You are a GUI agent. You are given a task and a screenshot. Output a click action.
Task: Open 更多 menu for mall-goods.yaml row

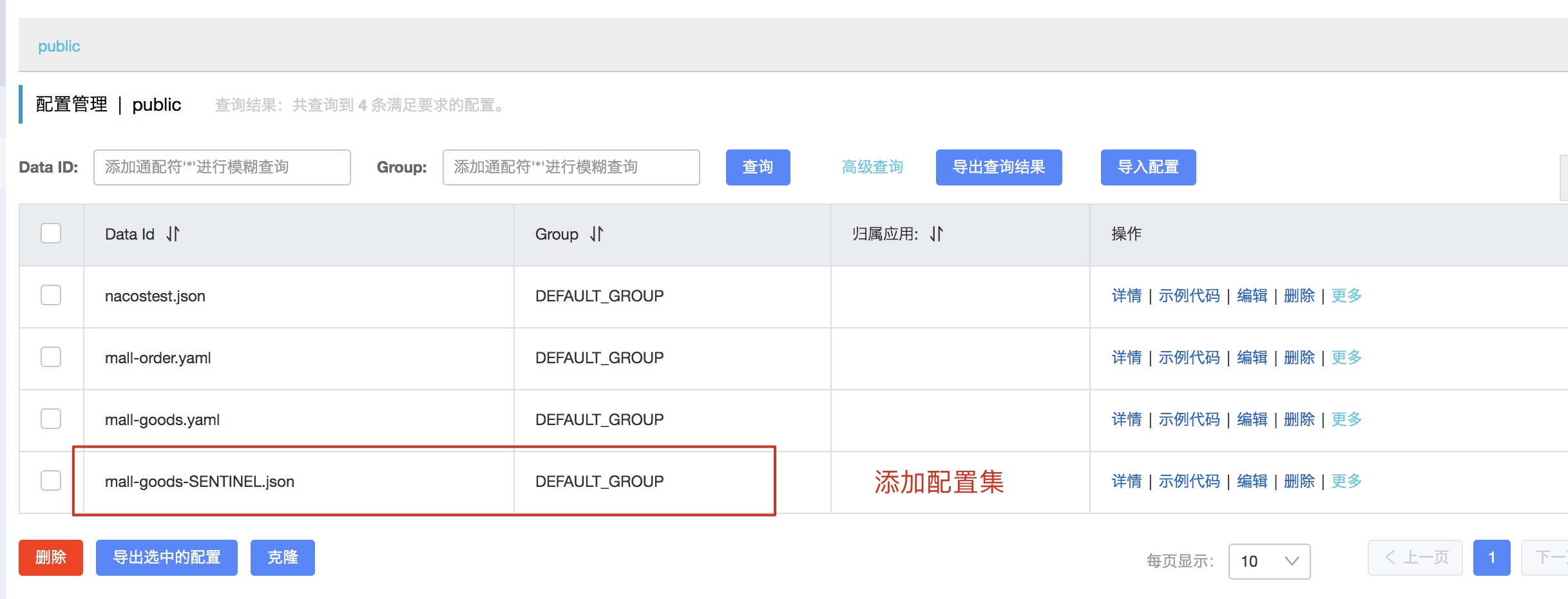(1346, 419)
